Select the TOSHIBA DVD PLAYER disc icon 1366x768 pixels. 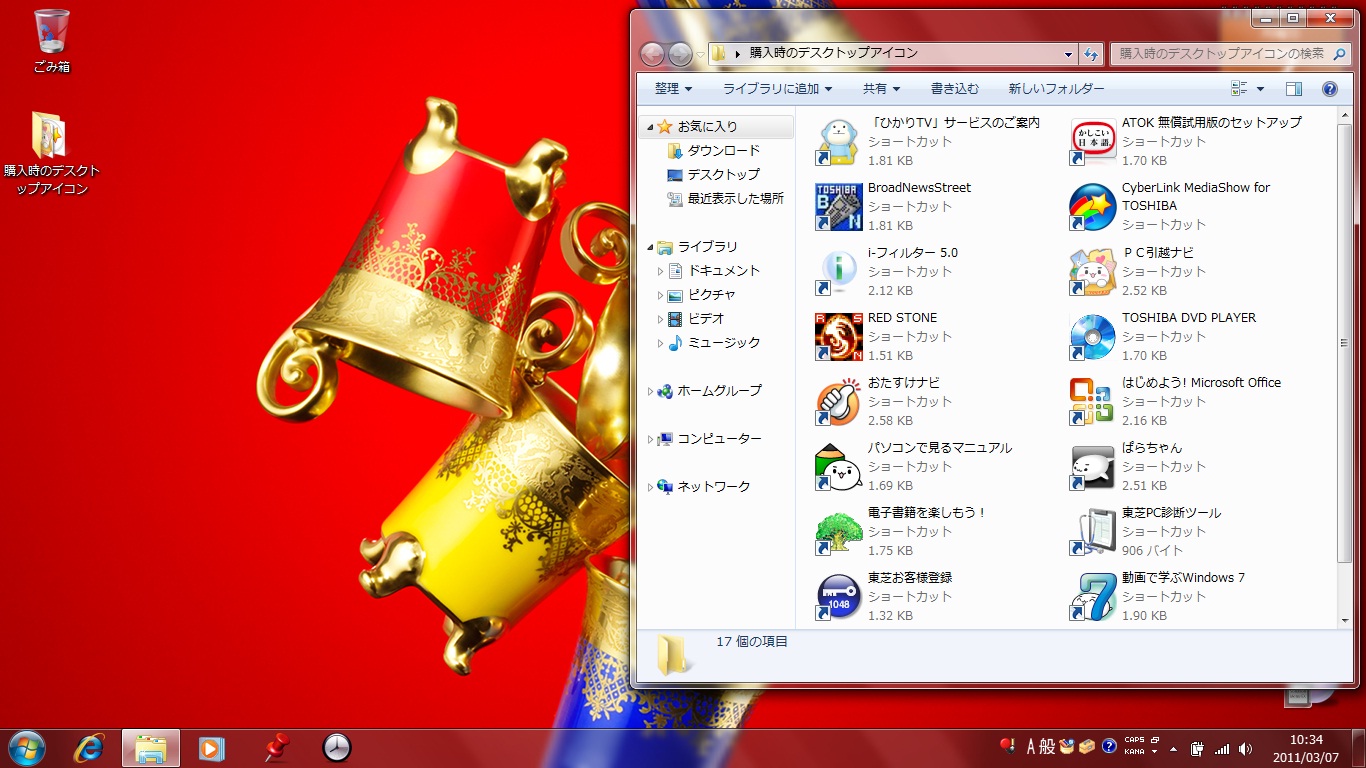(x=1092, y=336)
